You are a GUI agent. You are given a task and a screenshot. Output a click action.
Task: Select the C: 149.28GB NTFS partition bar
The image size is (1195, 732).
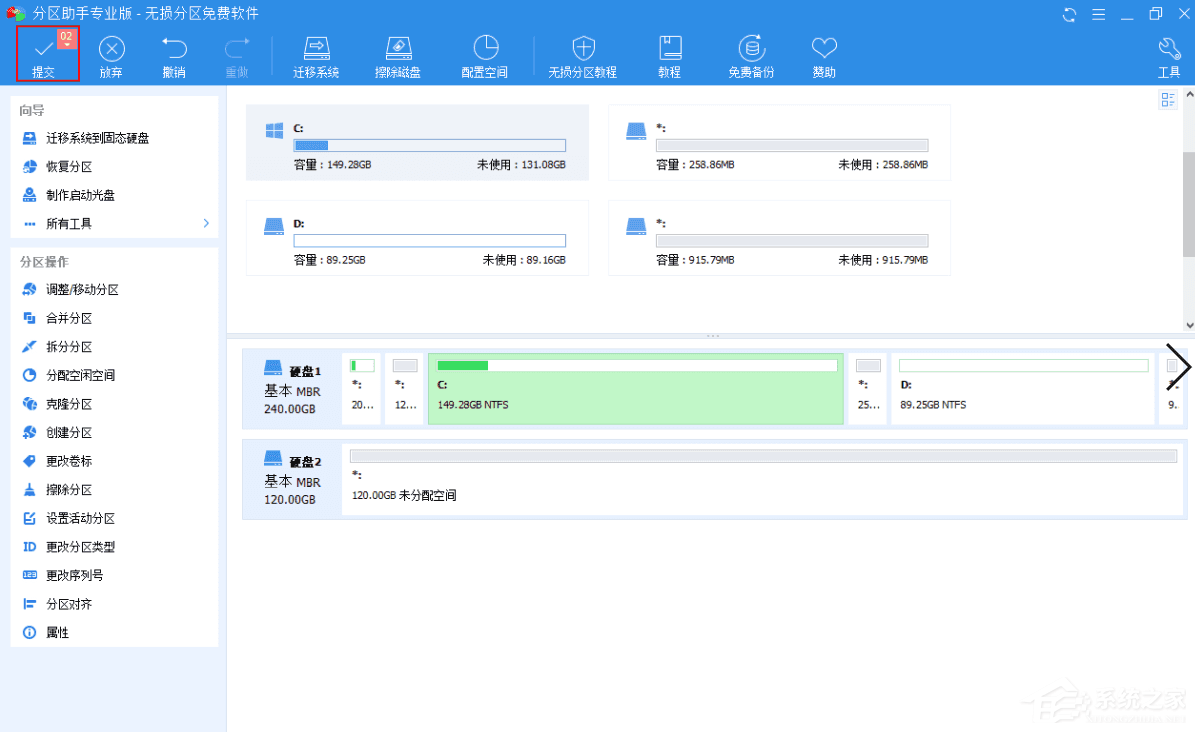coord(636,389)
